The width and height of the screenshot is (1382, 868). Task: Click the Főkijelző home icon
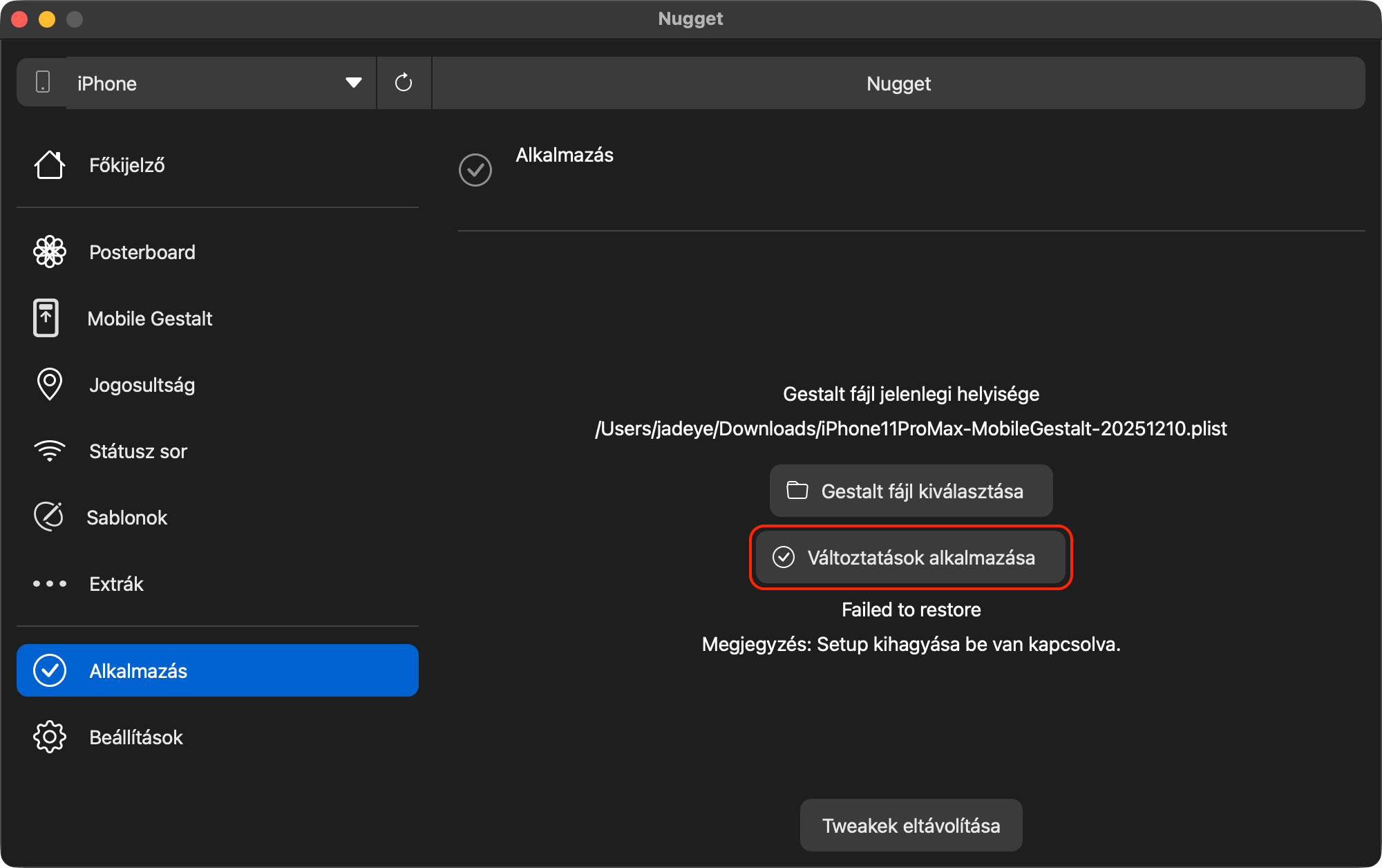pos(50,165)
